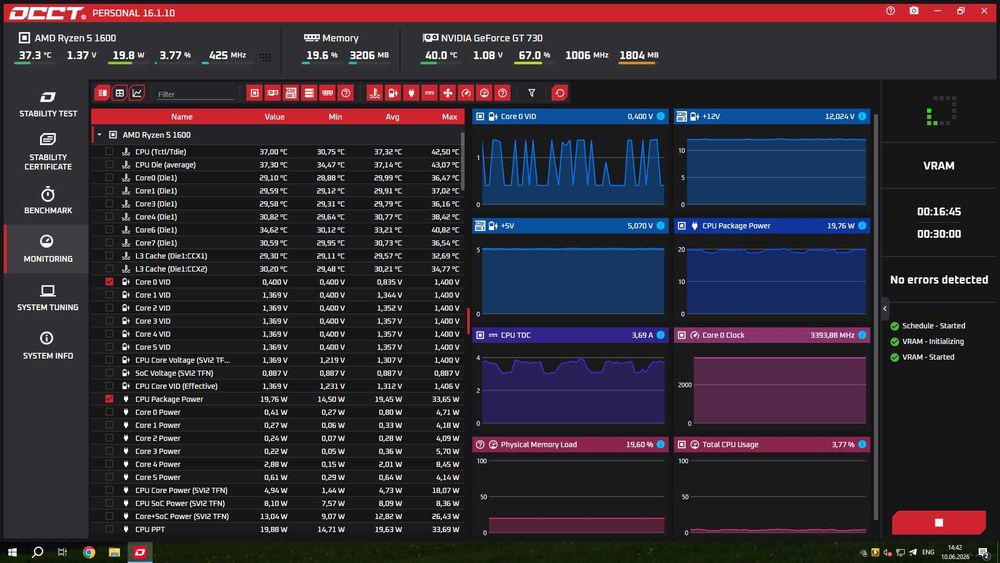Click the reset statistics circular arrow icon
This screenshot has width=1000, height=563.
coord(559,93)
